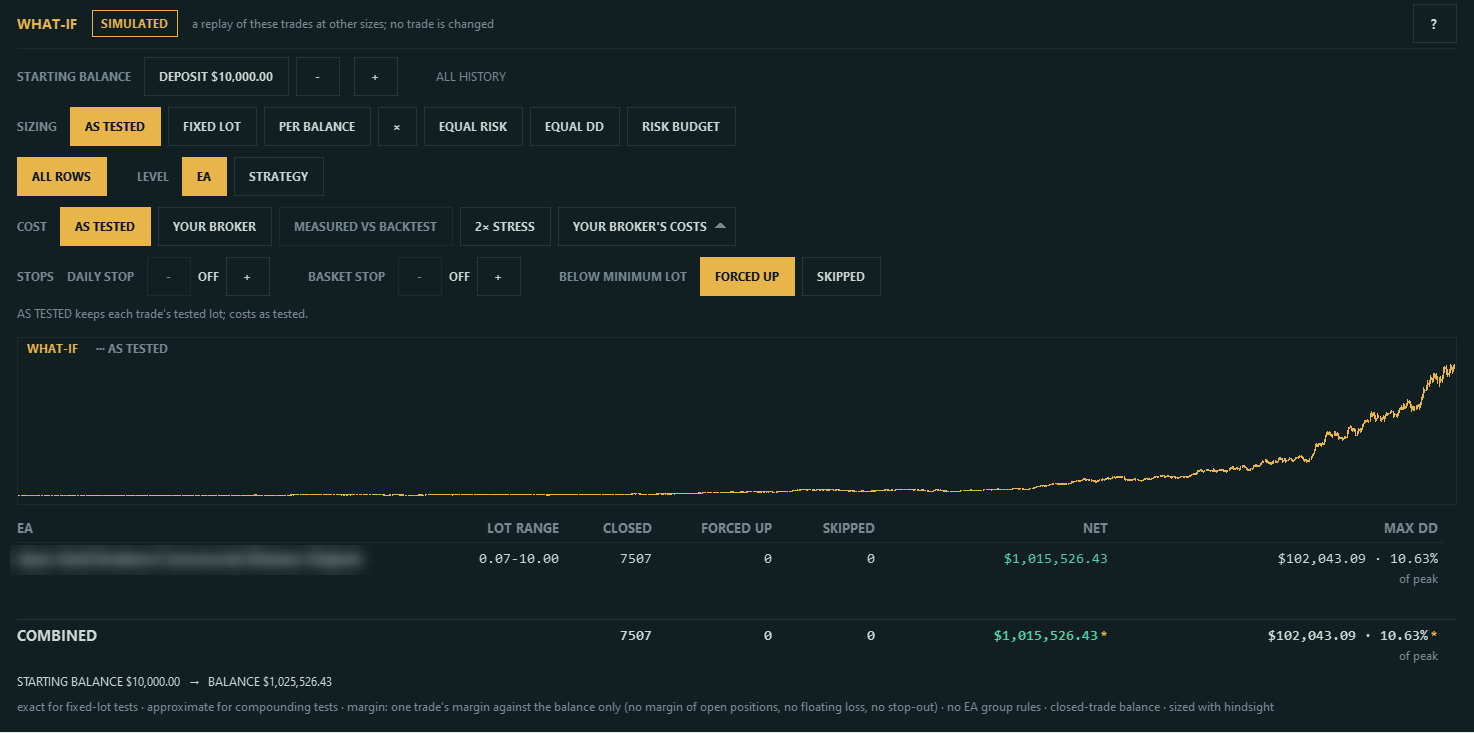This screenshot has width=1474, height=733.
Task: Decrease the starting balance with minus
Action: click(318, 77)
